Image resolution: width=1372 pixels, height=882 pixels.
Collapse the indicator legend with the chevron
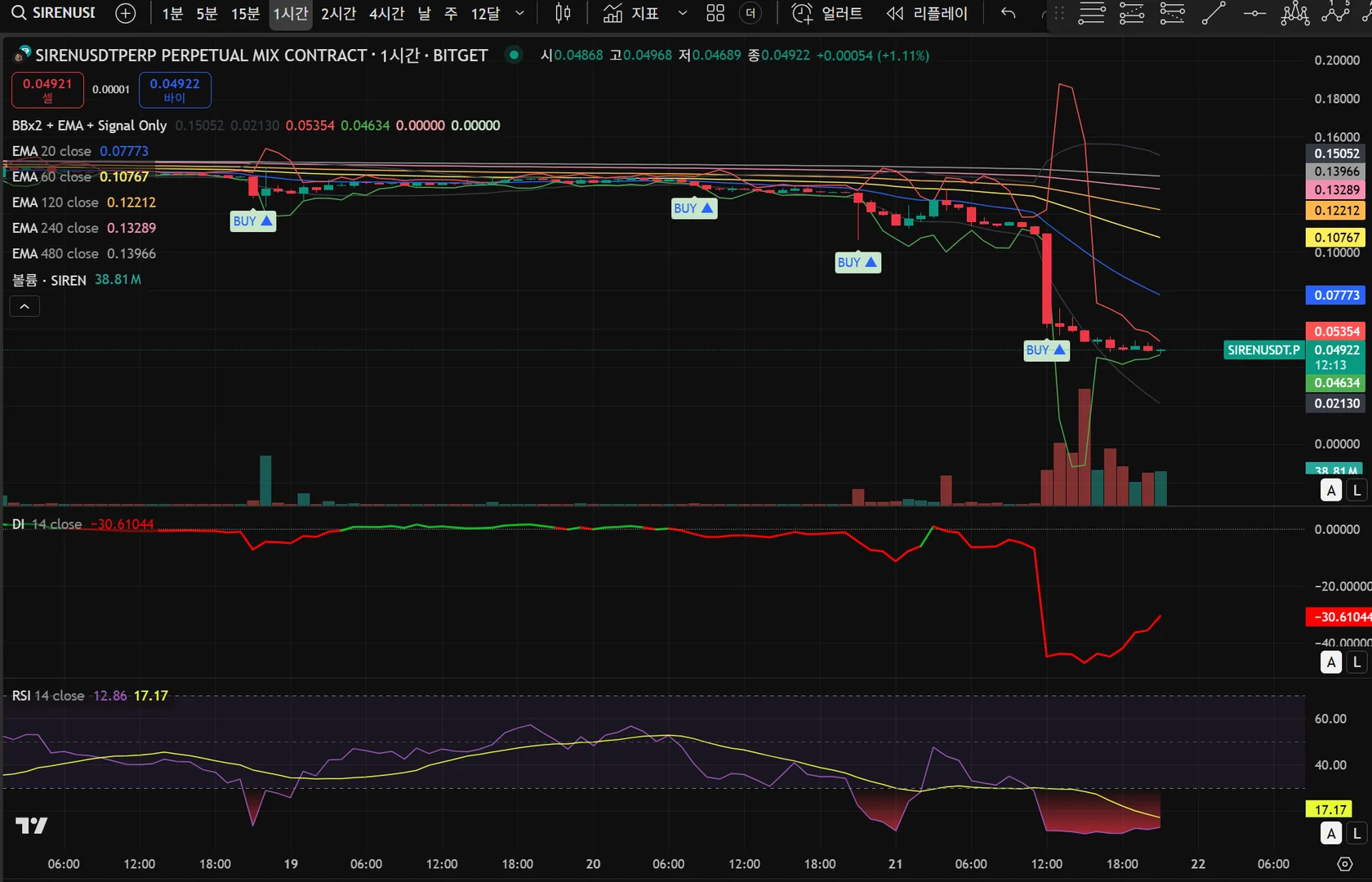(24, 306)
